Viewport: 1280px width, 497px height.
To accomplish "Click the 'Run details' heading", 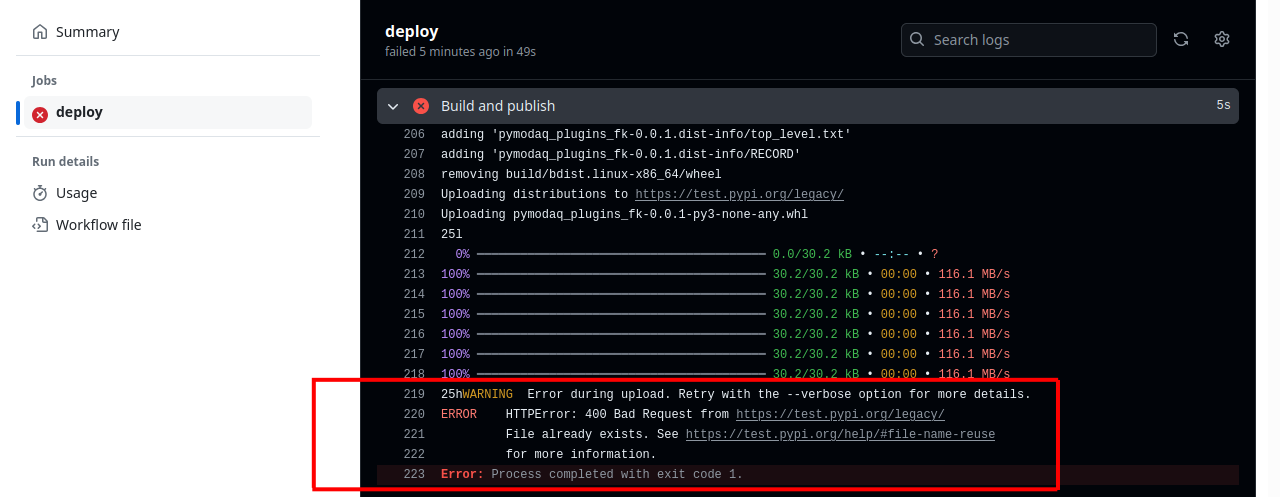I will (x=65, y=161).
